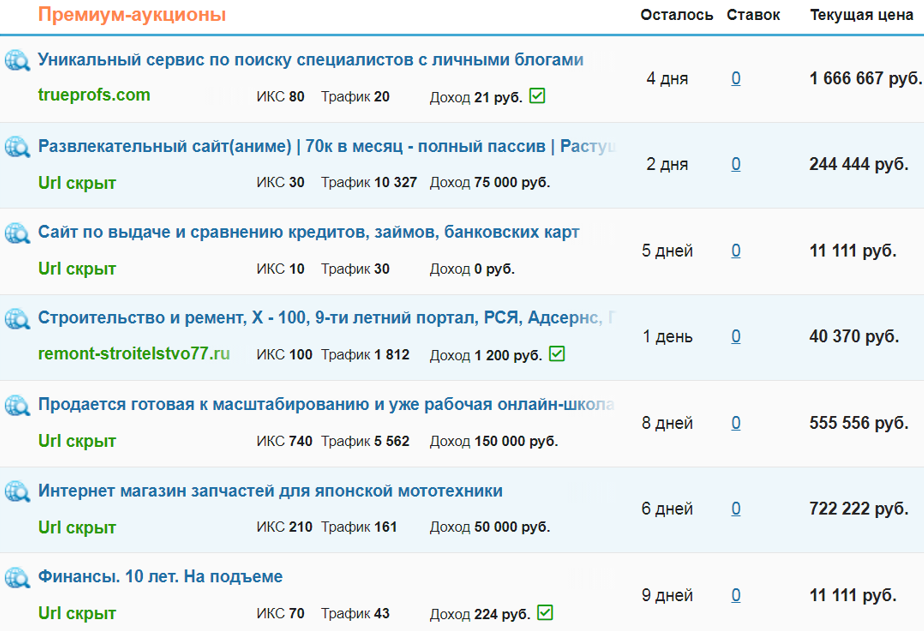The height and width of the screenshot is (631, 924).
Task: Open bids count for 555 556 руб. auction
Action: pyautogui.click(x=736, y=423)
